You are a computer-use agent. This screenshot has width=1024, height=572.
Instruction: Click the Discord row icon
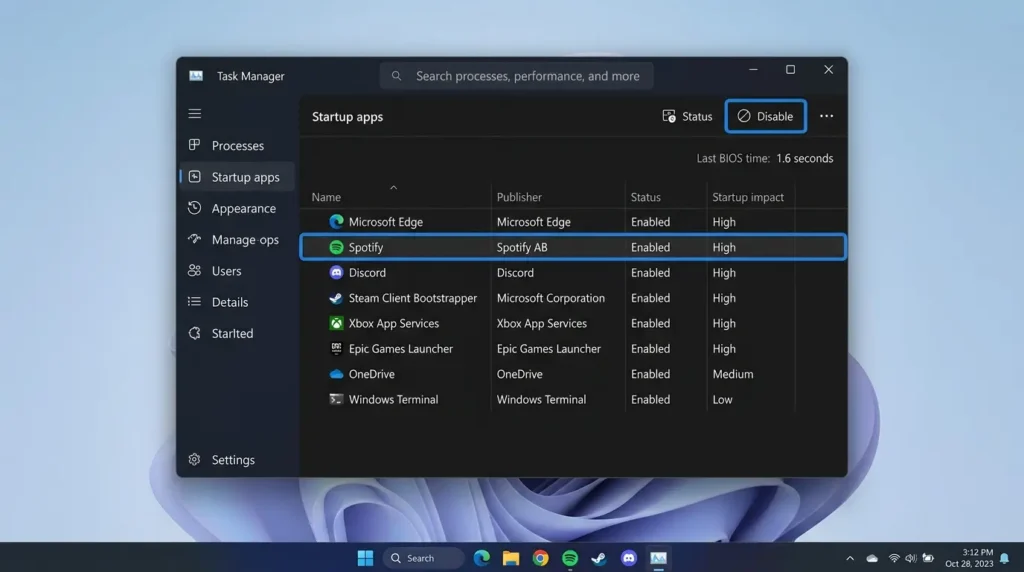pos(336,273)
